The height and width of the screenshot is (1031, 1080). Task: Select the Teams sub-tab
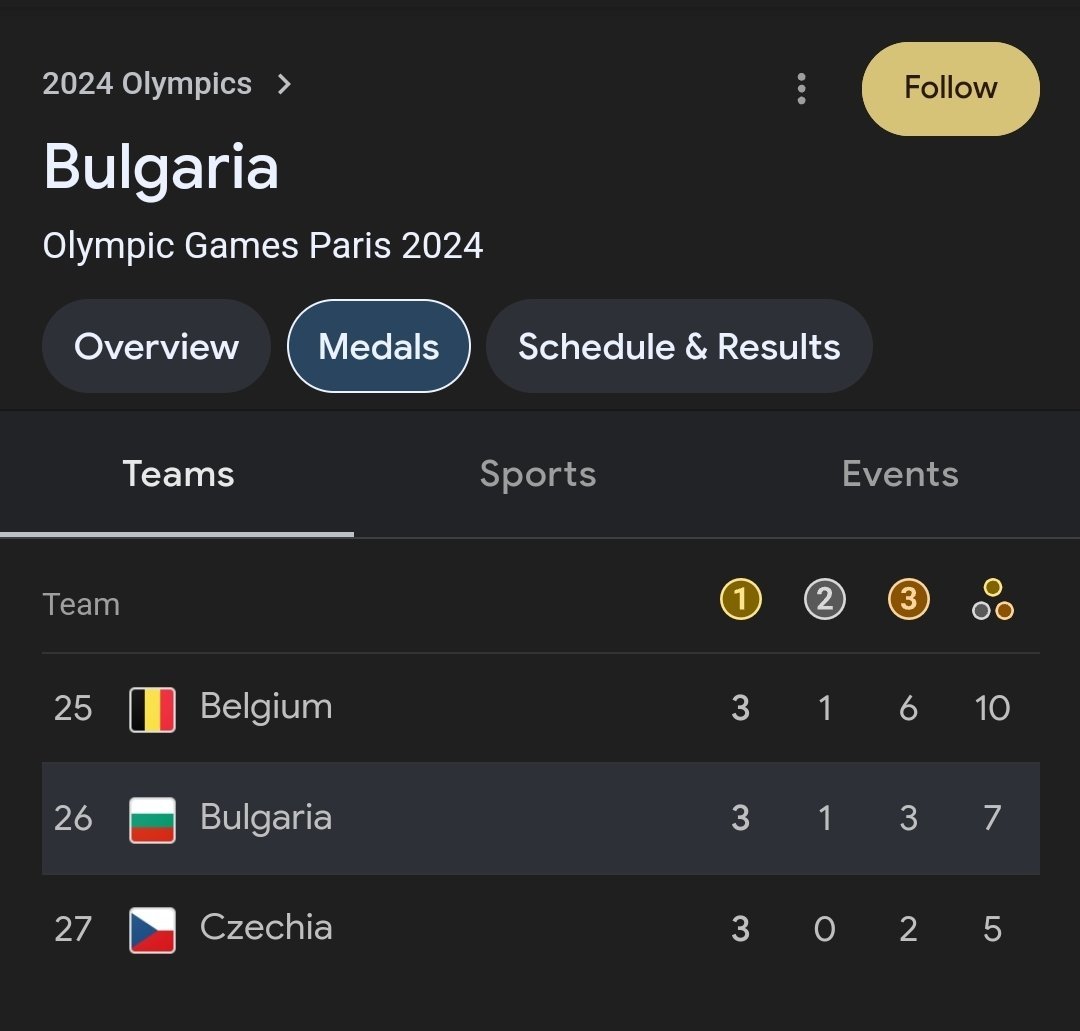[178, 474]
